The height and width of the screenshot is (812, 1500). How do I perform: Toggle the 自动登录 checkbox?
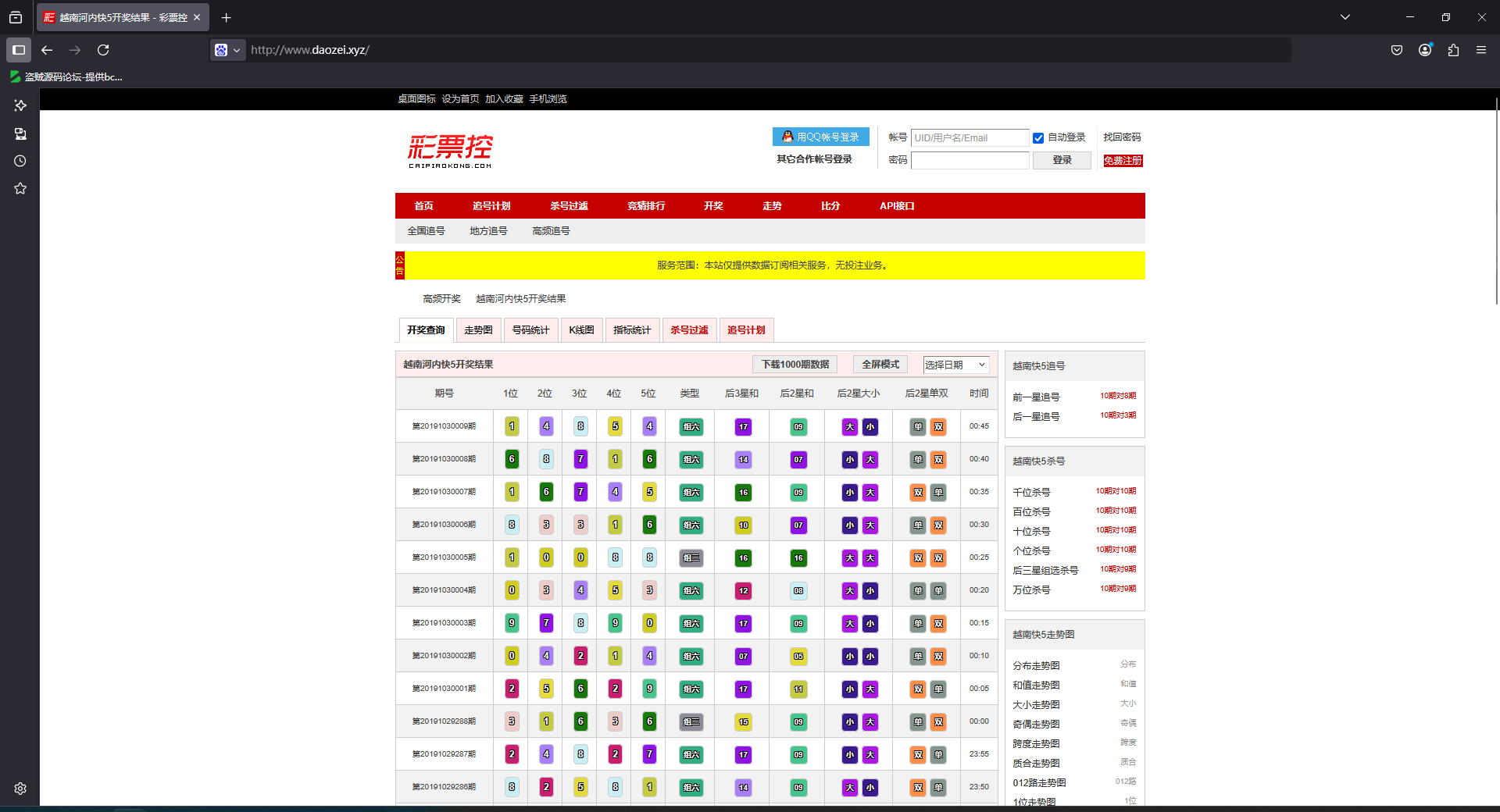pyautogui.click(x=1038, y=138)
